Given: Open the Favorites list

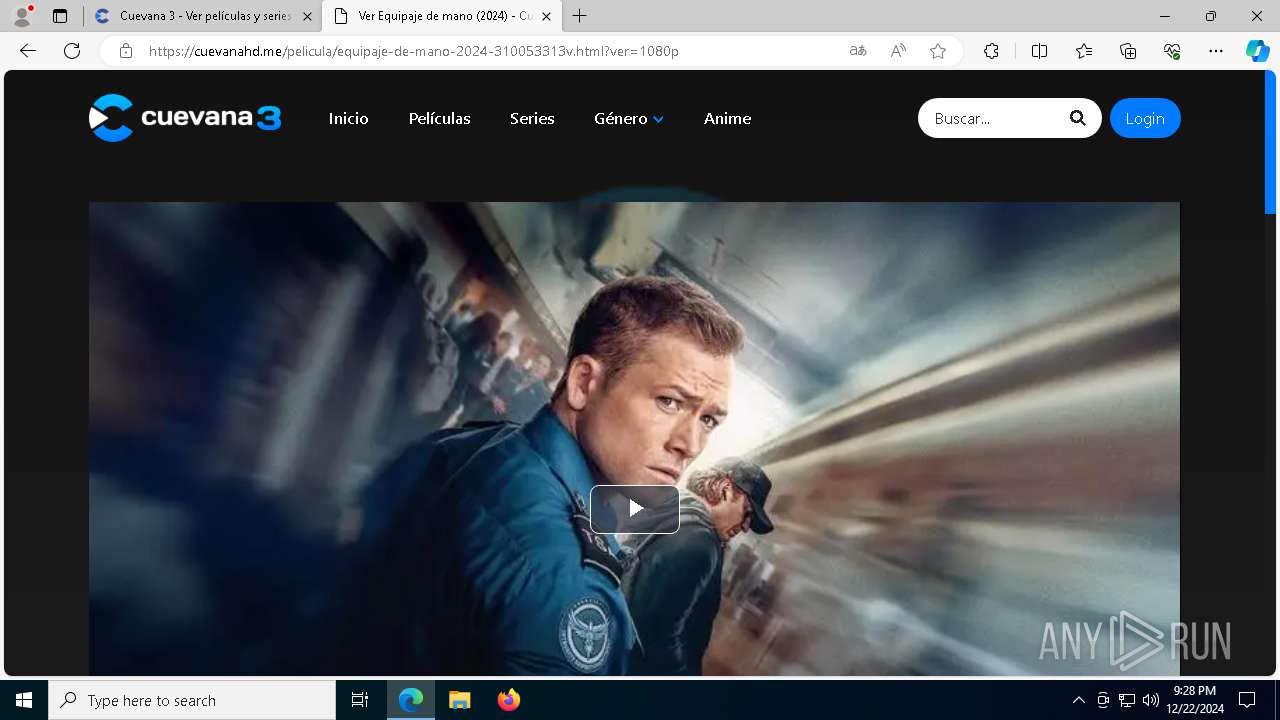Looking at the screenshot, I should point(1084,51).
